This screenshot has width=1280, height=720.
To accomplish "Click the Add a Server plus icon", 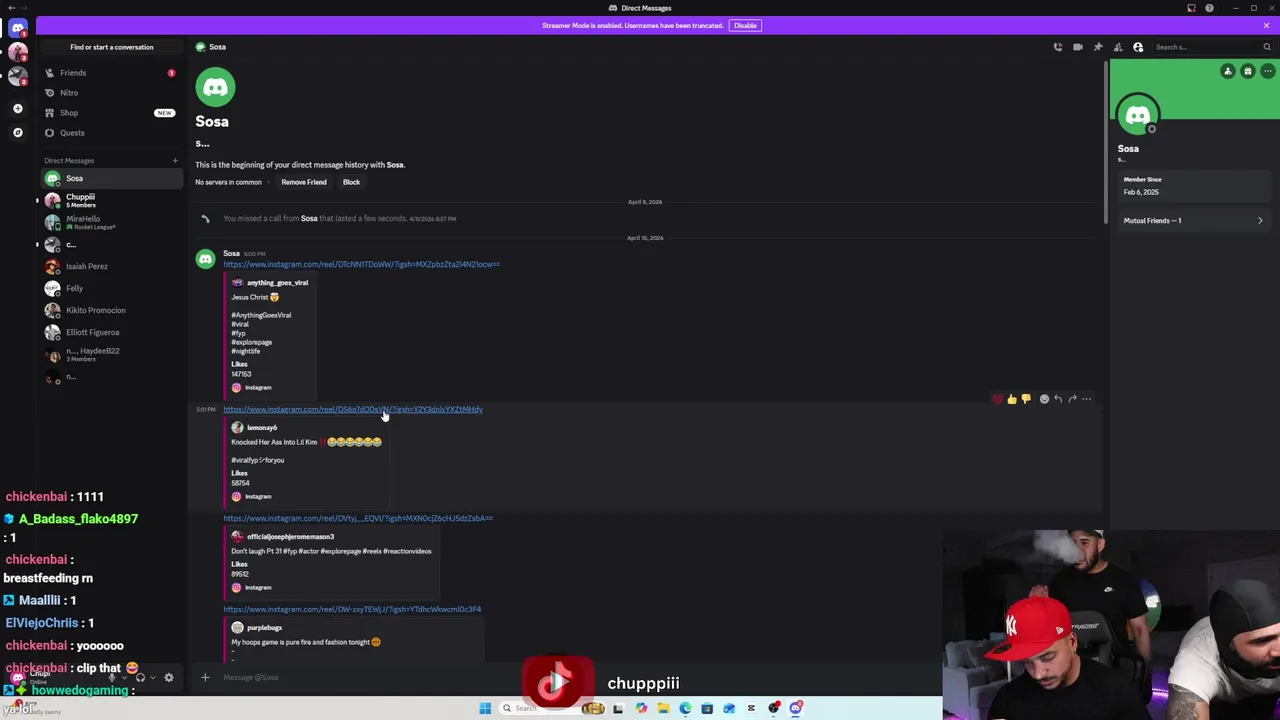I will tap(17, 108).
